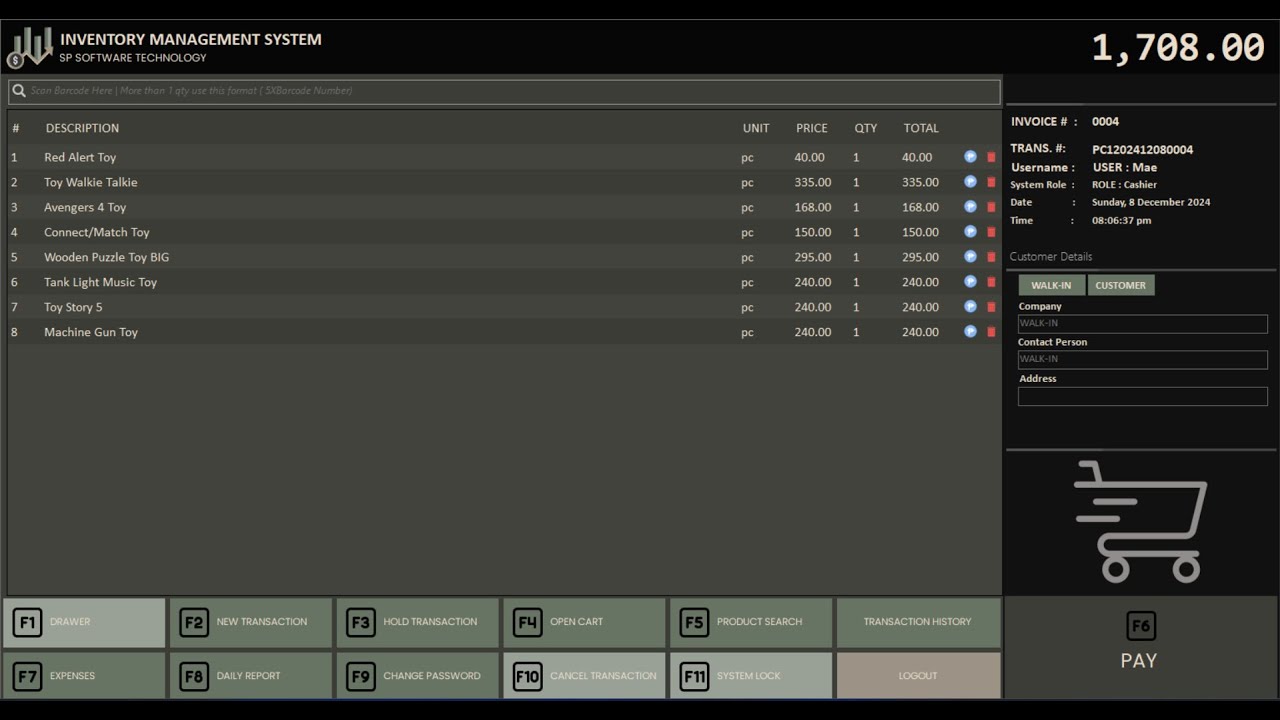1280x720 pixels.
Task: Select the Tank Light Music Toy description
Action: (x=100, y=282)
